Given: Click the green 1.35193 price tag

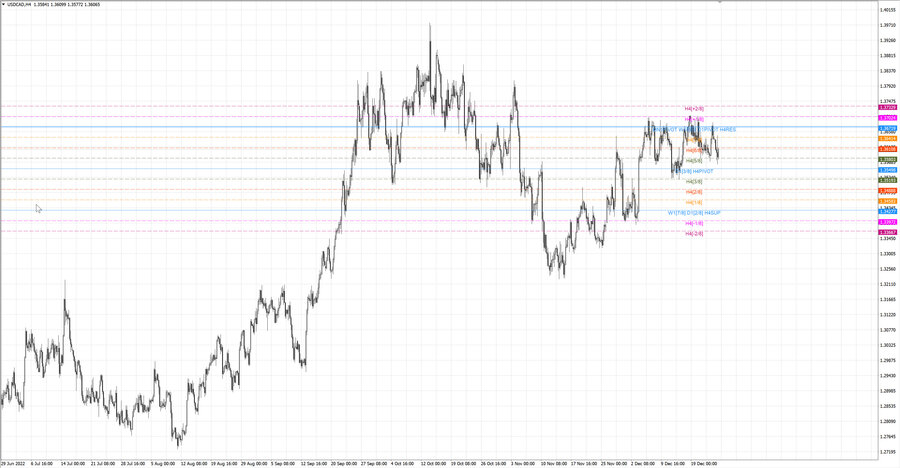Looking at the screenshot, I should click(888, 180).
